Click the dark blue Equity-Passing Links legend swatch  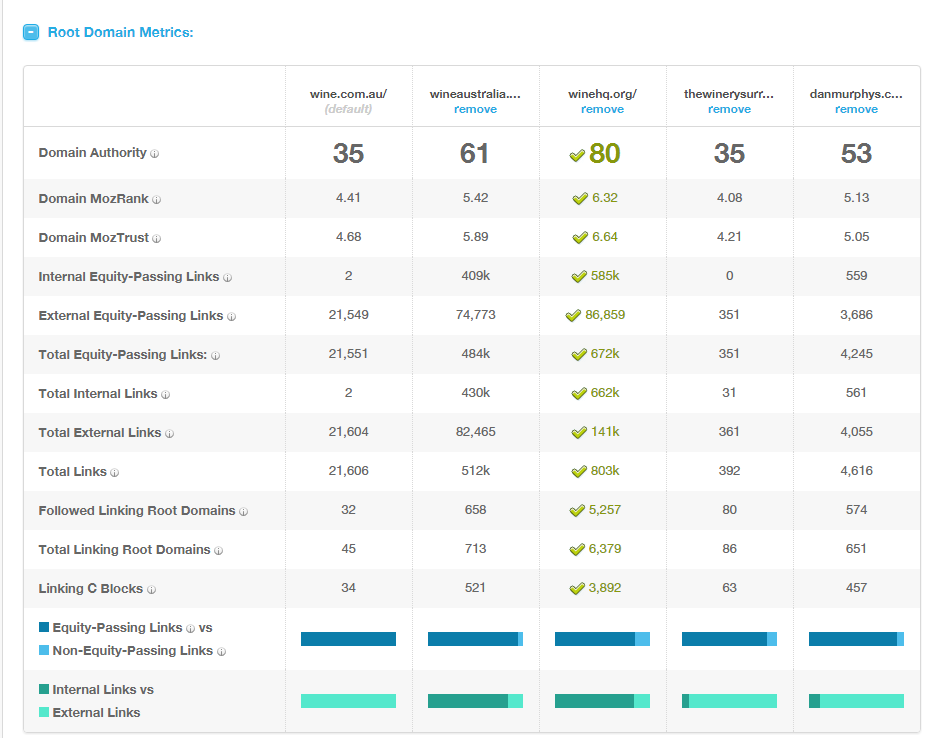pos(44,627)
